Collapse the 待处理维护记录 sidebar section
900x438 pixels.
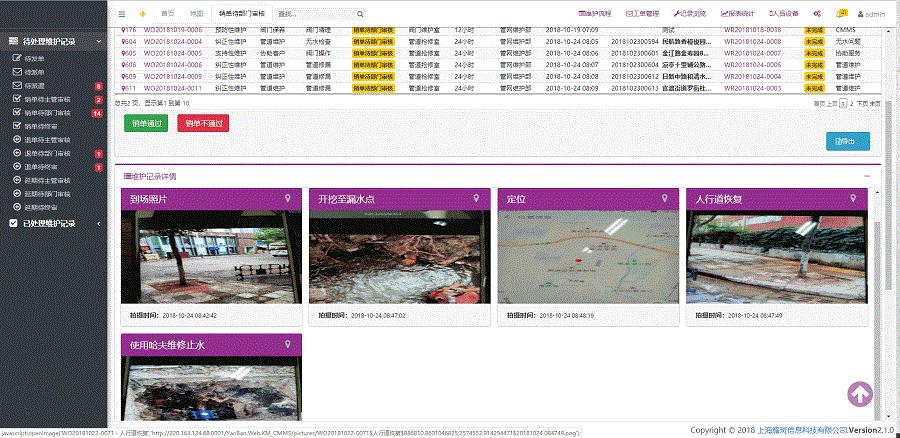(x=99, y=42)
